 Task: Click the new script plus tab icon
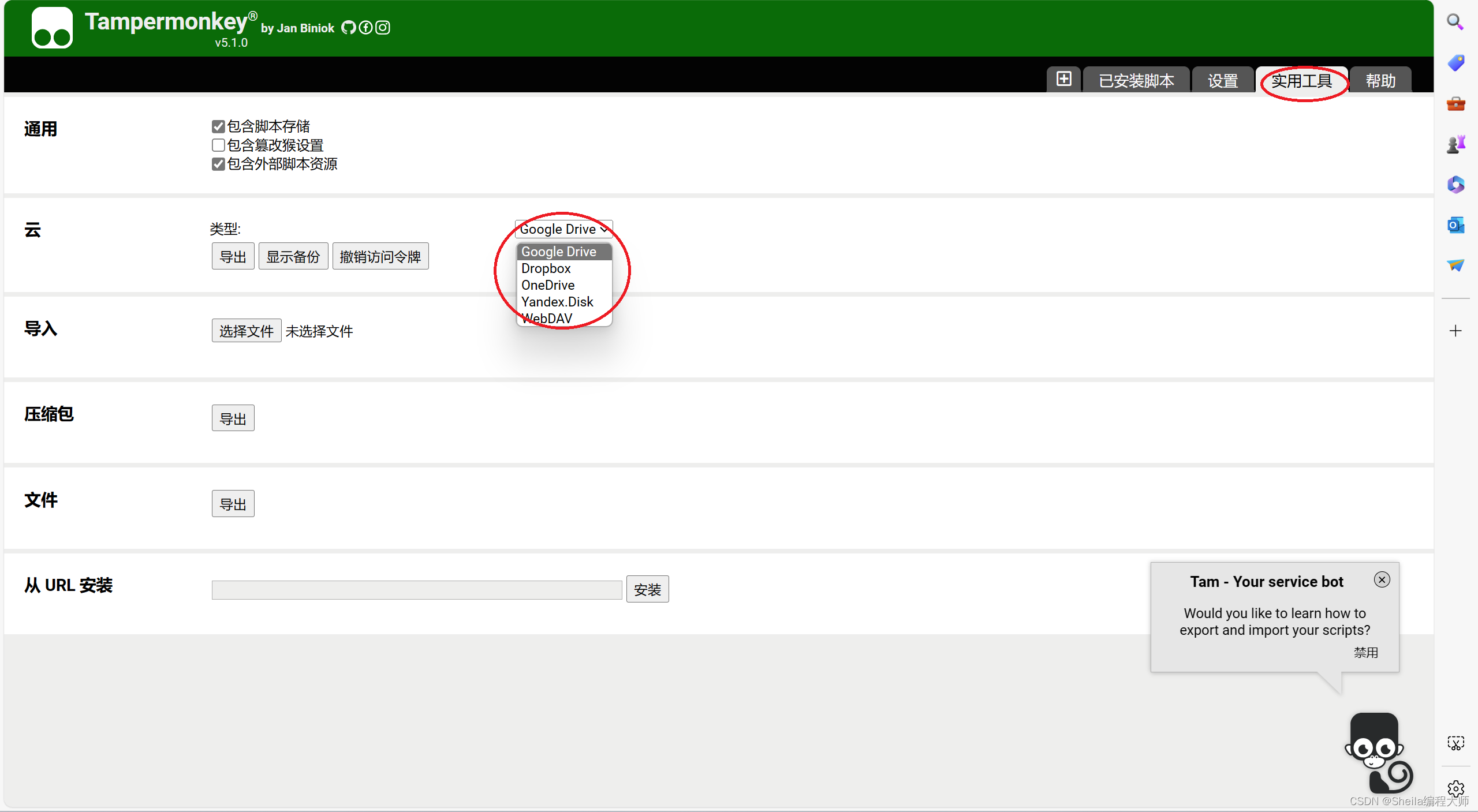pyautogui.click(x=1063, y=79)
